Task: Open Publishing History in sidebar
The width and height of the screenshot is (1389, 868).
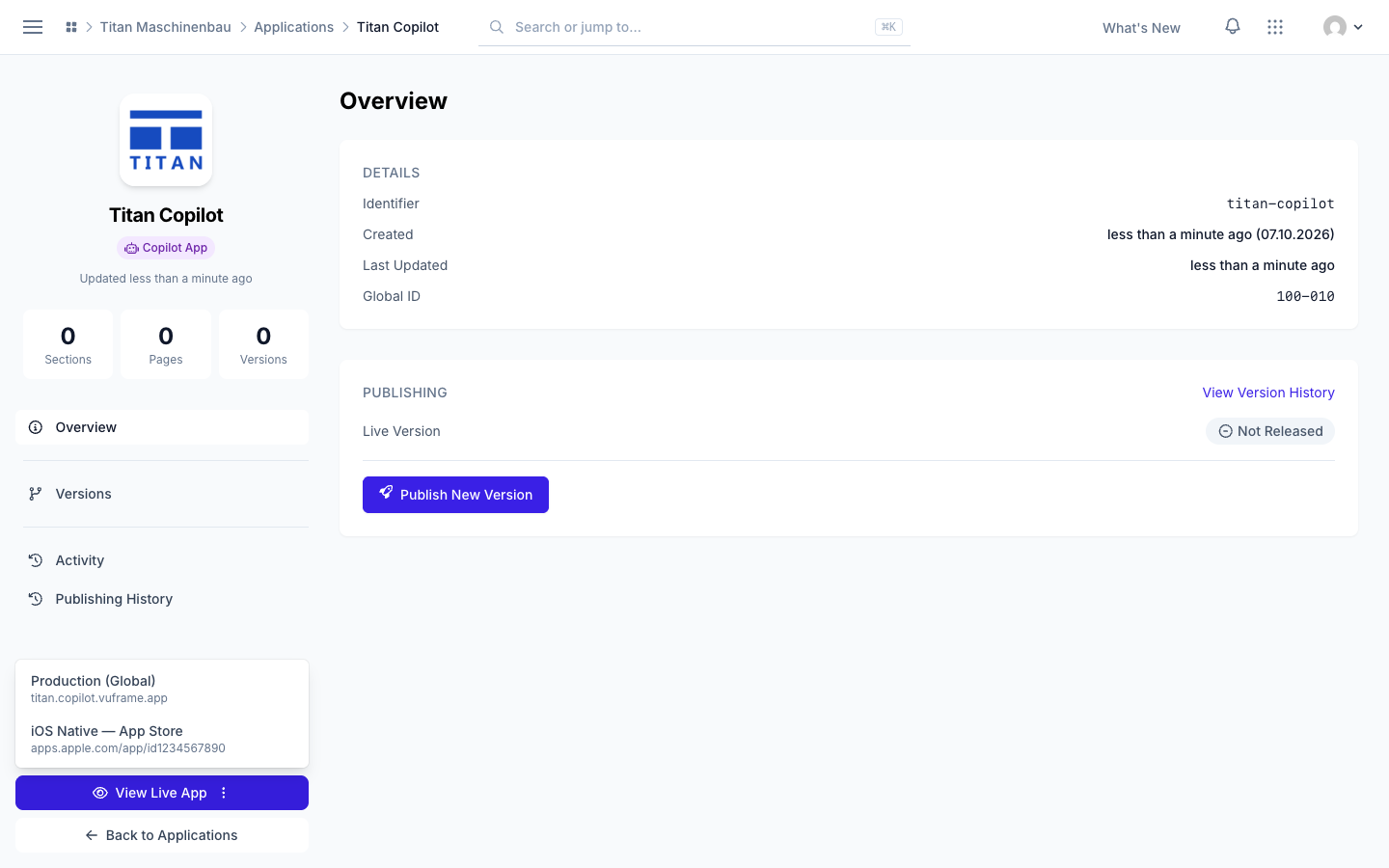Action: pos(162,599)
